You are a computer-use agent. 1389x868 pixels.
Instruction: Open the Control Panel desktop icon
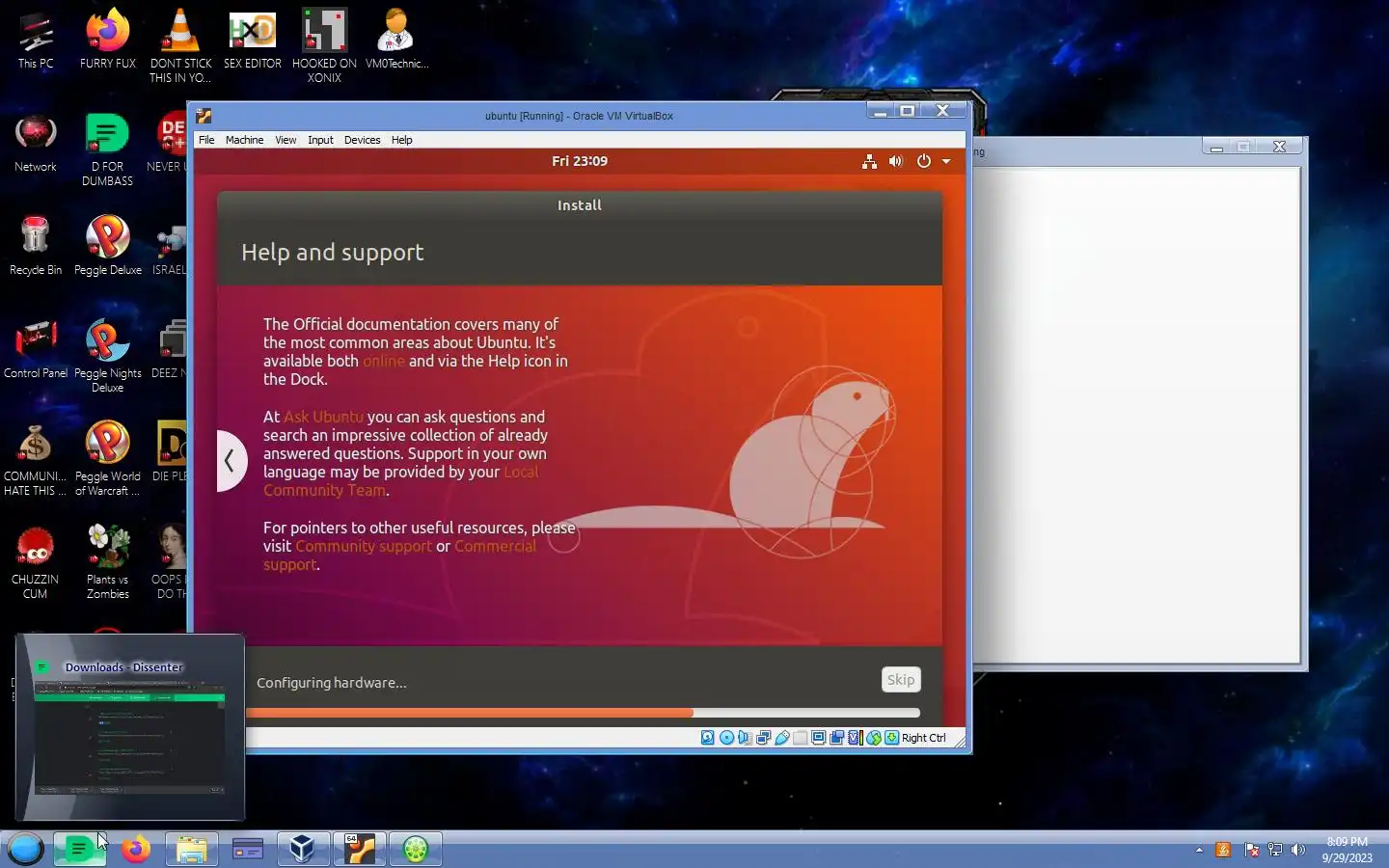pos(36,350)
